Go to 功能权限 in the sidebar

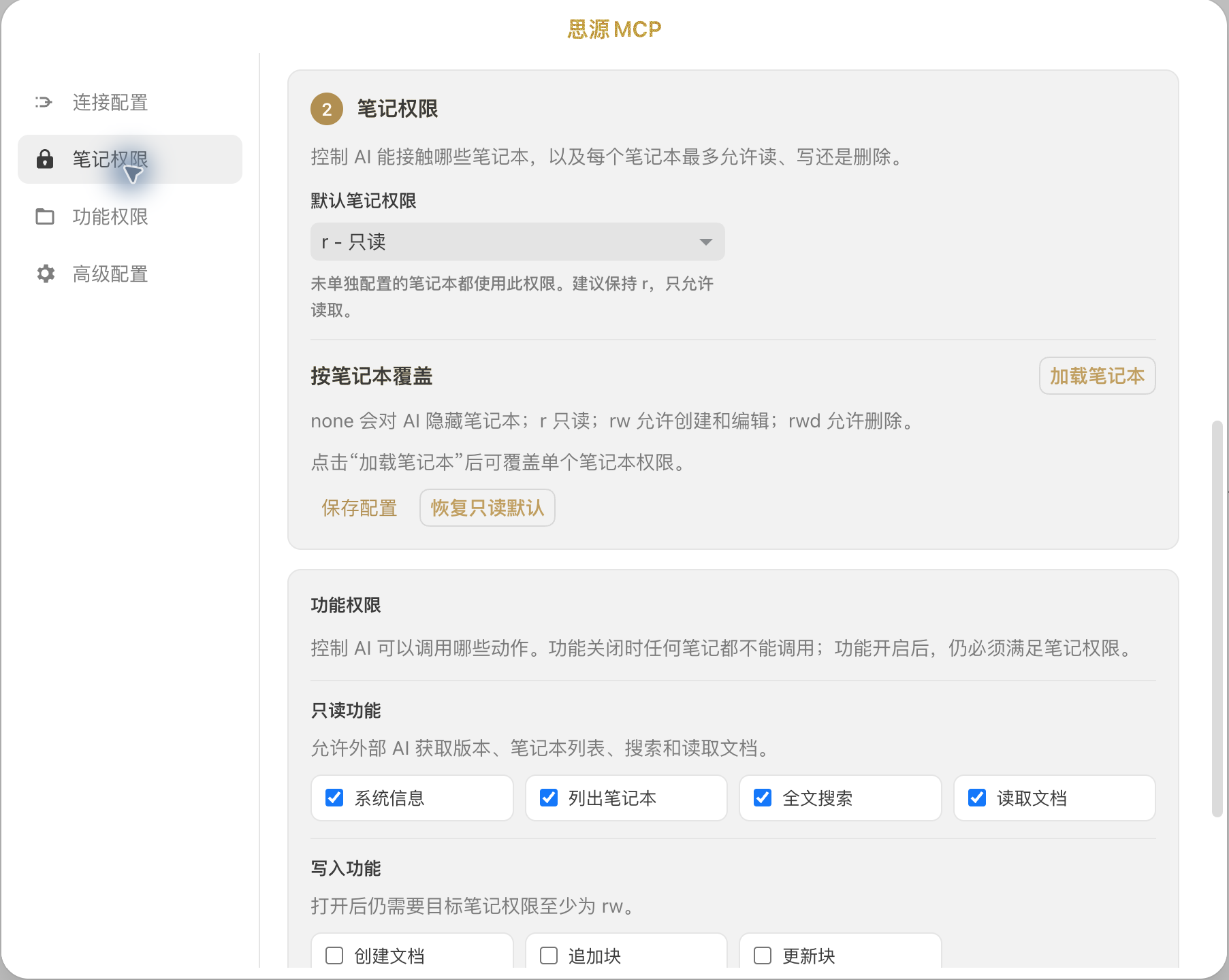click(130, 216)
